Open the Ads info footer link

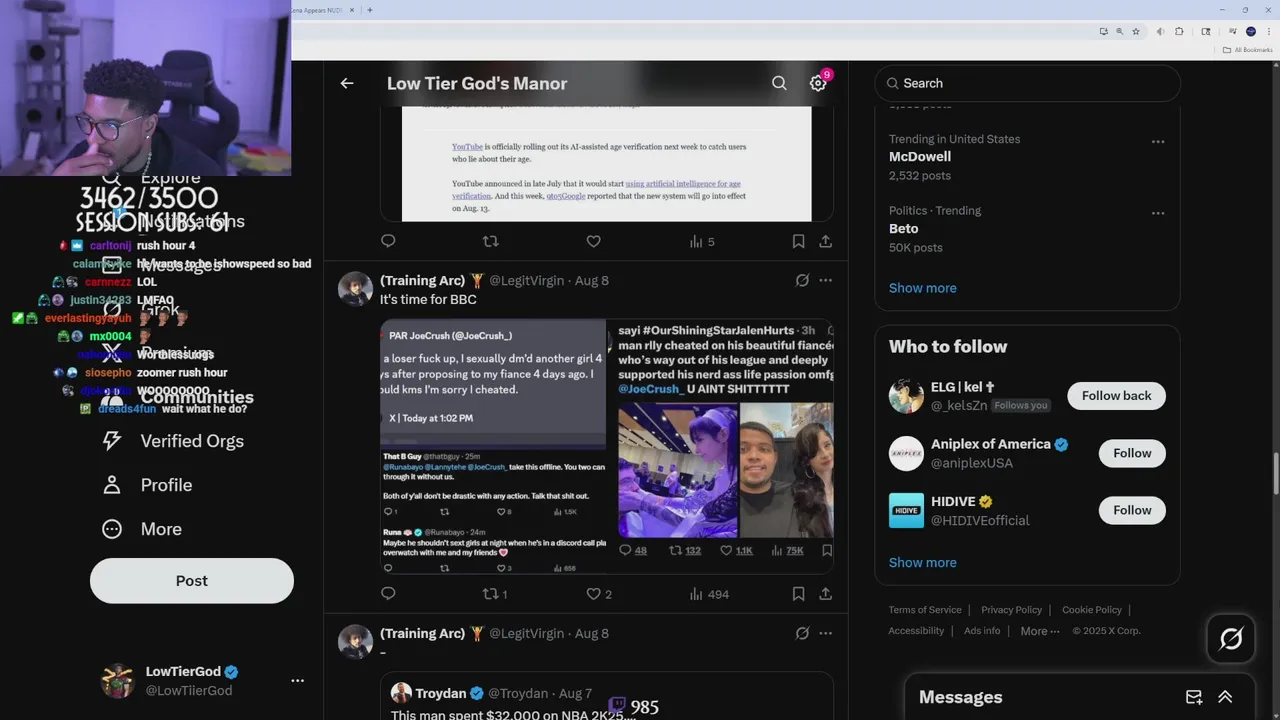982,631
